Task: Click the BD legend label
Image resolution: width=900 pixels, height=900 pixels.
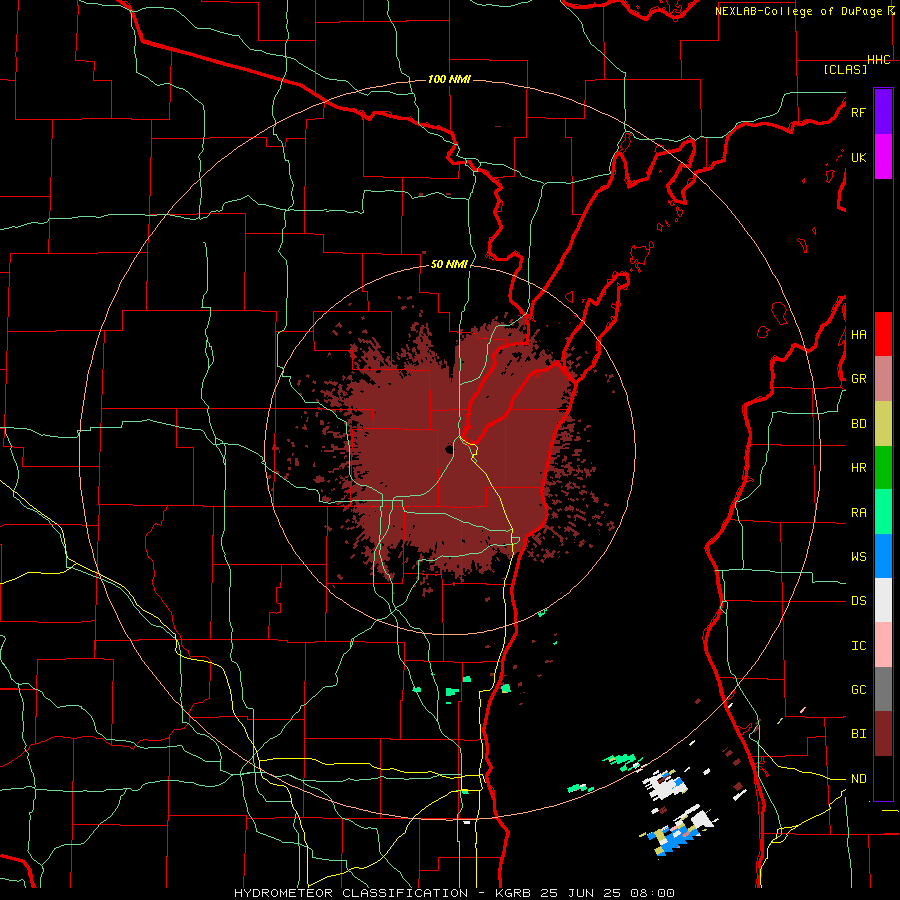Action: (x=858, y=424)
